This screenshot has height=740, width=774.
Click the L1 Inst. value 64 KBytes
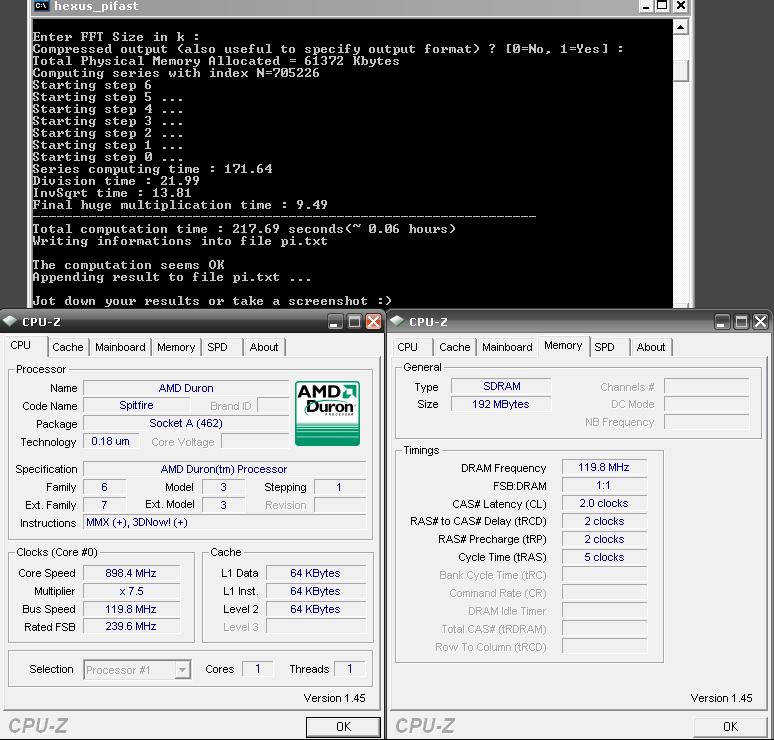tap(316, 591)
